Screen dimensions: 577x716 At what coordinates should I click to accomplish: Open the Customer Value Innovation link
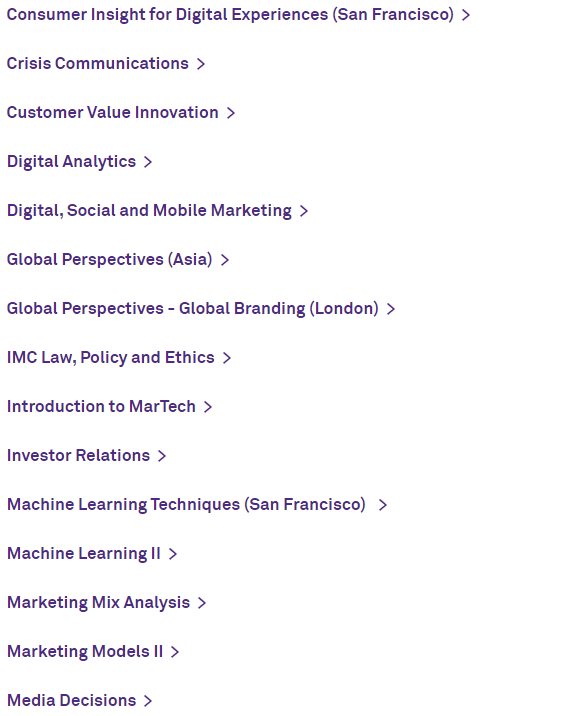tap(112, 112)
